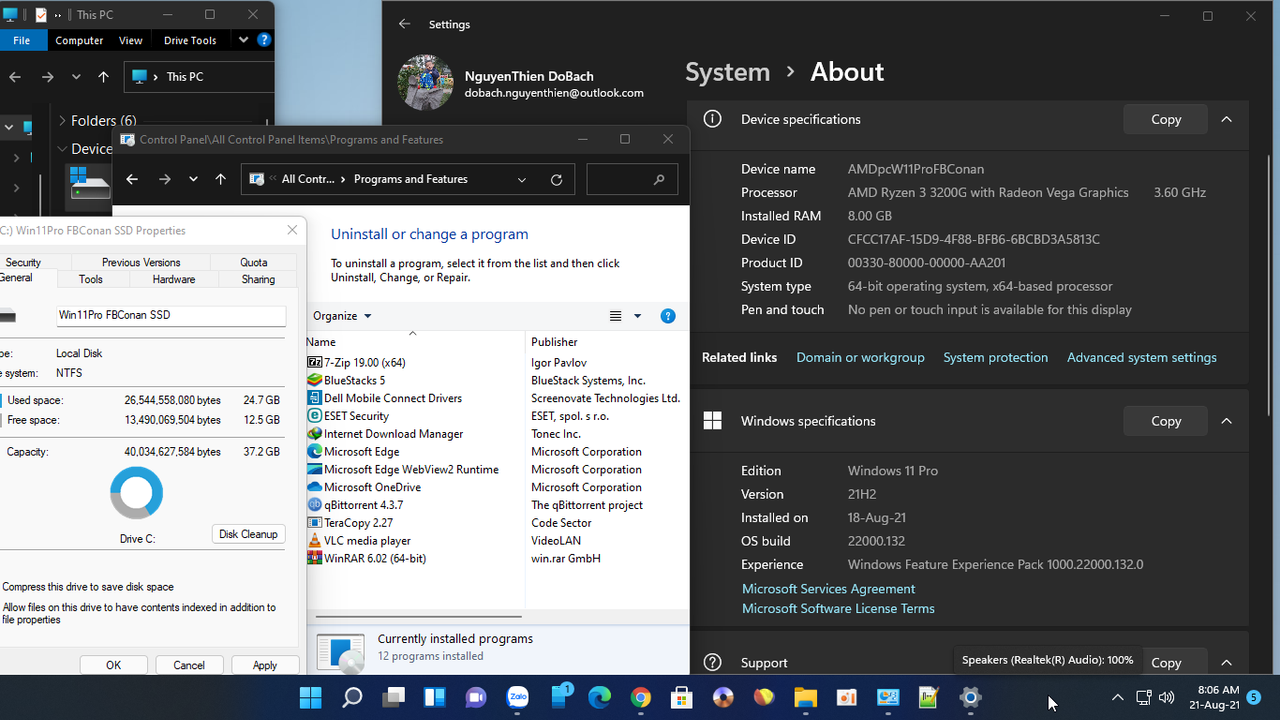Open the Microsoft Services Agreement link

(x=828, y=589)
